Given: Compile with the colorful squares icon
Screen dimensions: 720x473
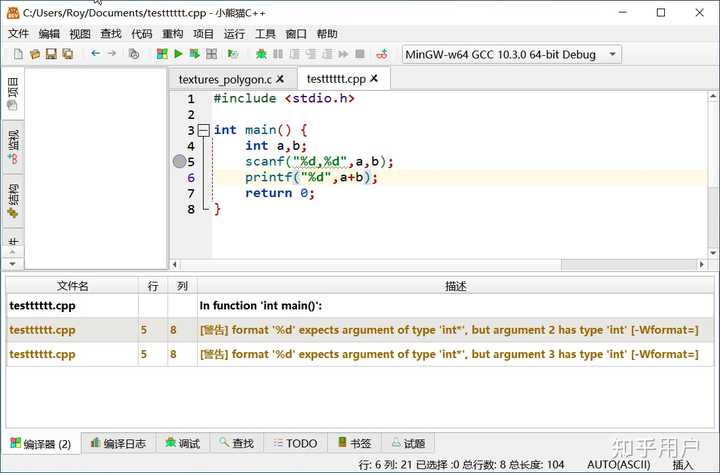Looking at the screenshot, I should tap(162, 54).
